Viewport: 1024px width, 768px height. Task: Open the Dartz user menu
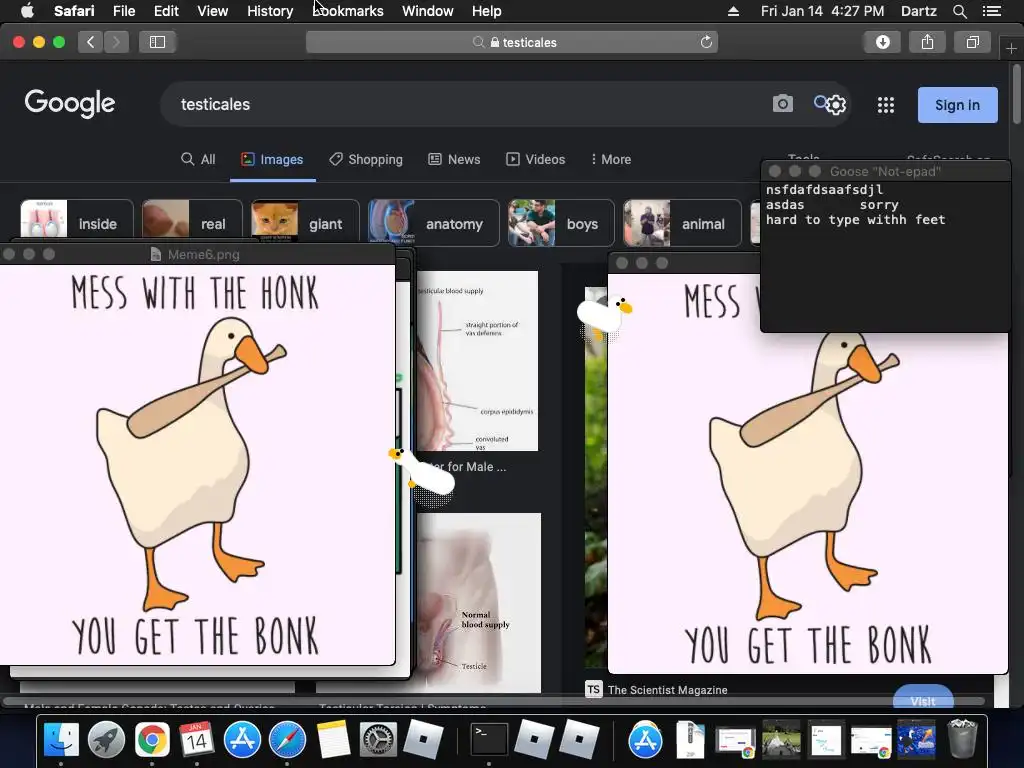pyautogui.click(x=918, y=11)
